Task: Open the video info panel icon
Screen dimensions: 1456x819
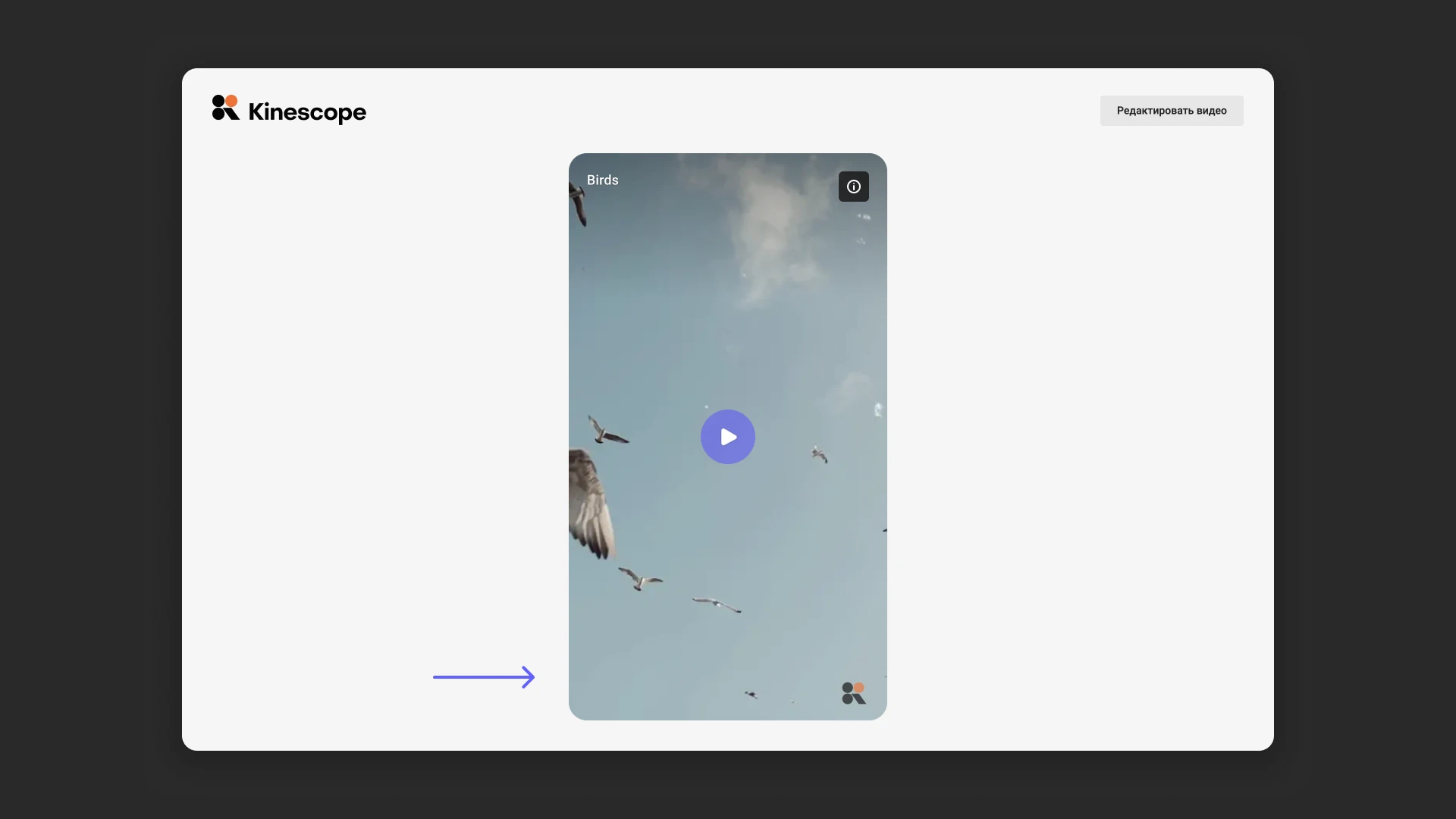Action: 853,187
